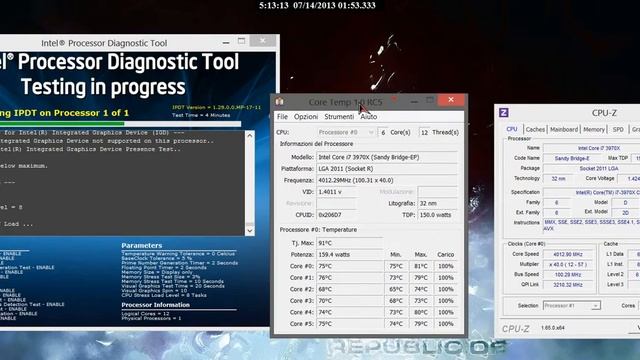This screenshot has height=360, width=640.
Task: Click the Potenza value 159.4 watts
Action: tap(349, 254)
